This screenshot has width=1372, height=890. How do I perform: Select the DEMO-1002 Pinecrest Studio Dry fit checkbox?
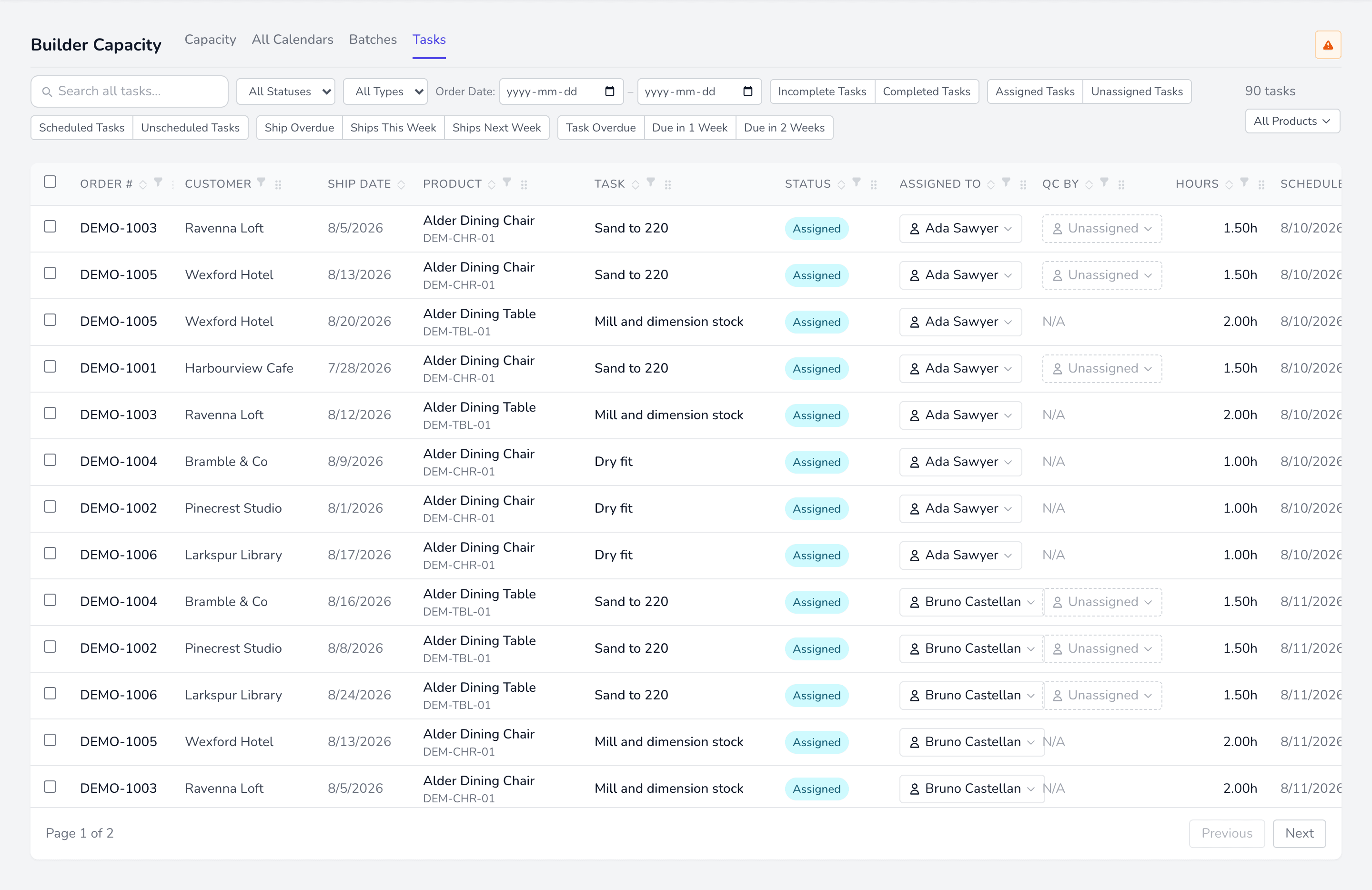(50, 506)
